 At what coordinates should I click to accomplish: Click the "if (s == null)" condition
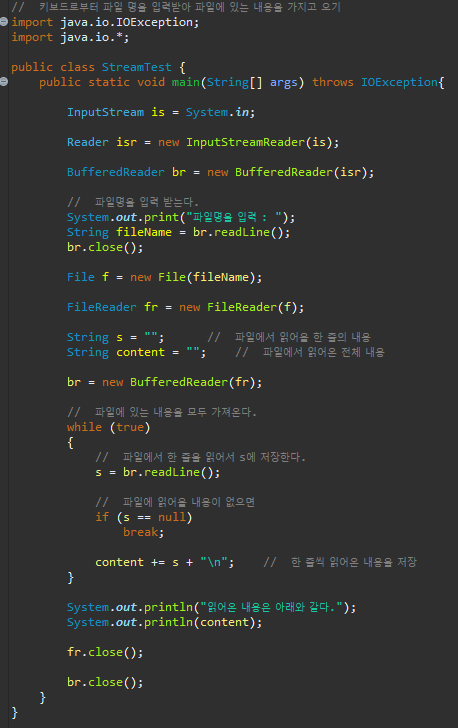[x=144, y=517]
